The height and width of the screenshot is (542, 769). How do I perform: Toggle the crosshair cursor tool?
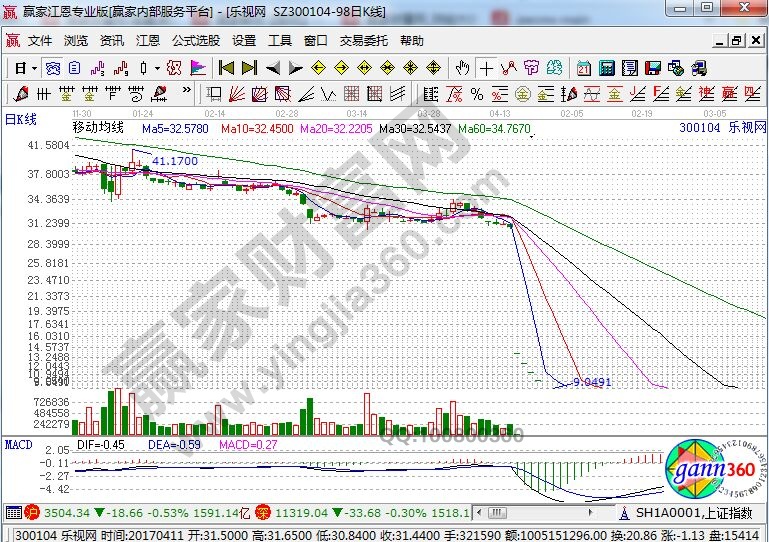click(x=486, y=68)
